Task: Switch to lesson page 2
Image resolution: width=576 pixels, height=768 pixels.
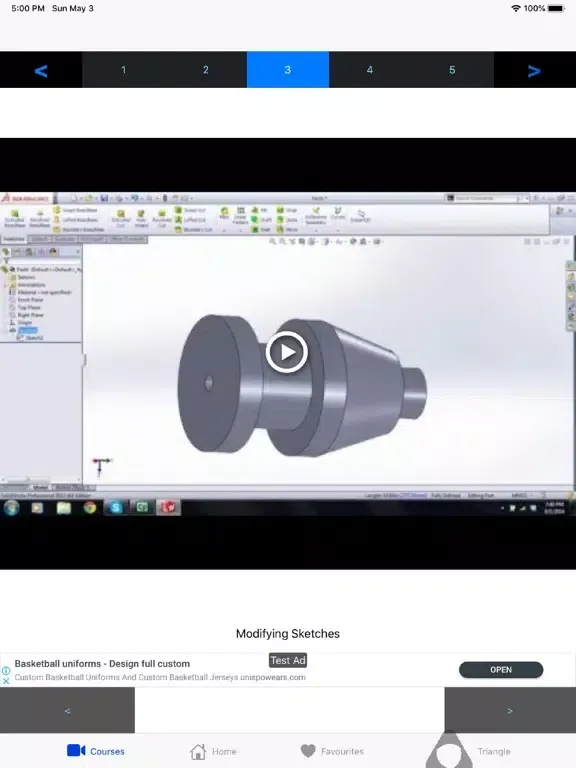Action: point(206,70)
